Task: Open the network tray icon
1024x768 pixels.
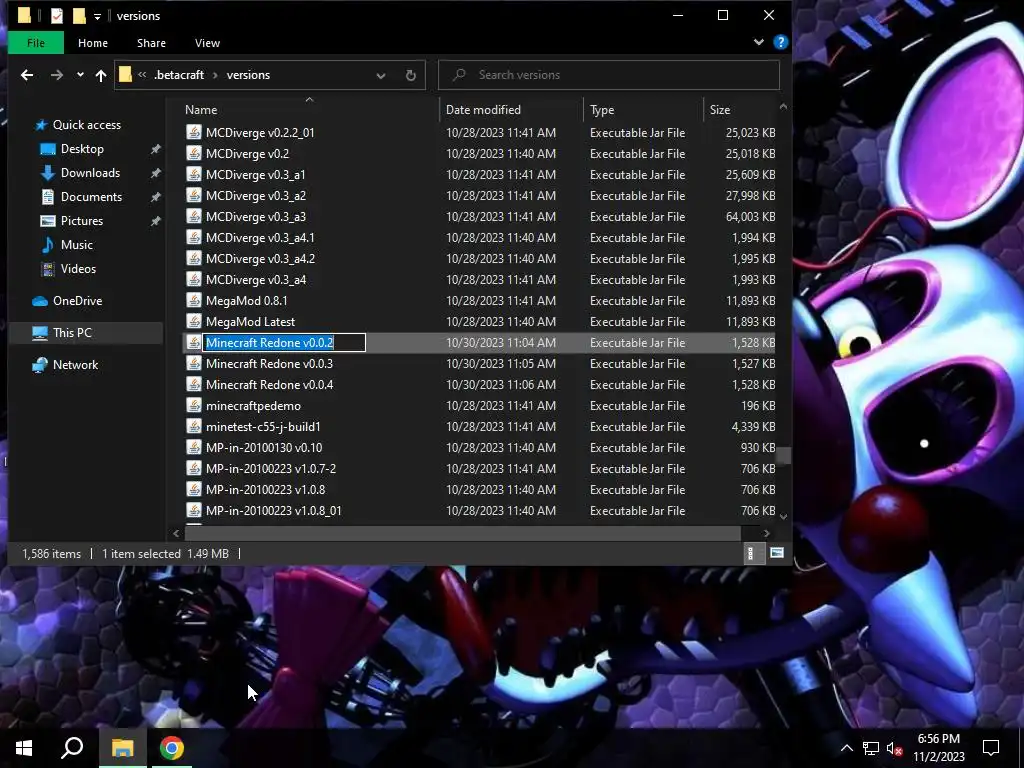Action: pyautogui.click(x=871, y=748)
